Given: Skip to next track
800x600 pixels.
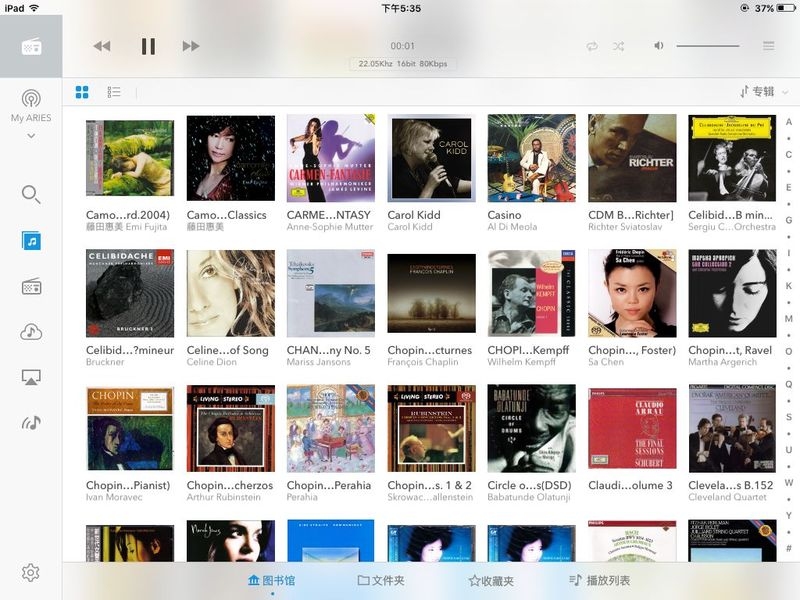Looking at the screenshot, I should tap(191, 46).
